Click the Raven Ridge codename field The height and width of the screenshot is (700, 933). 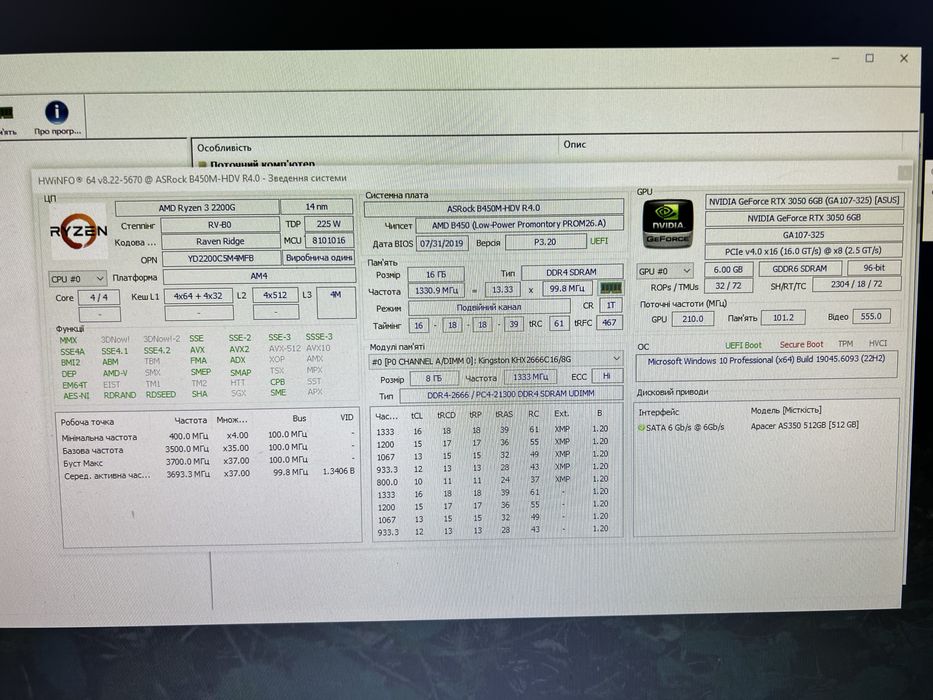[x=220, y=241]
